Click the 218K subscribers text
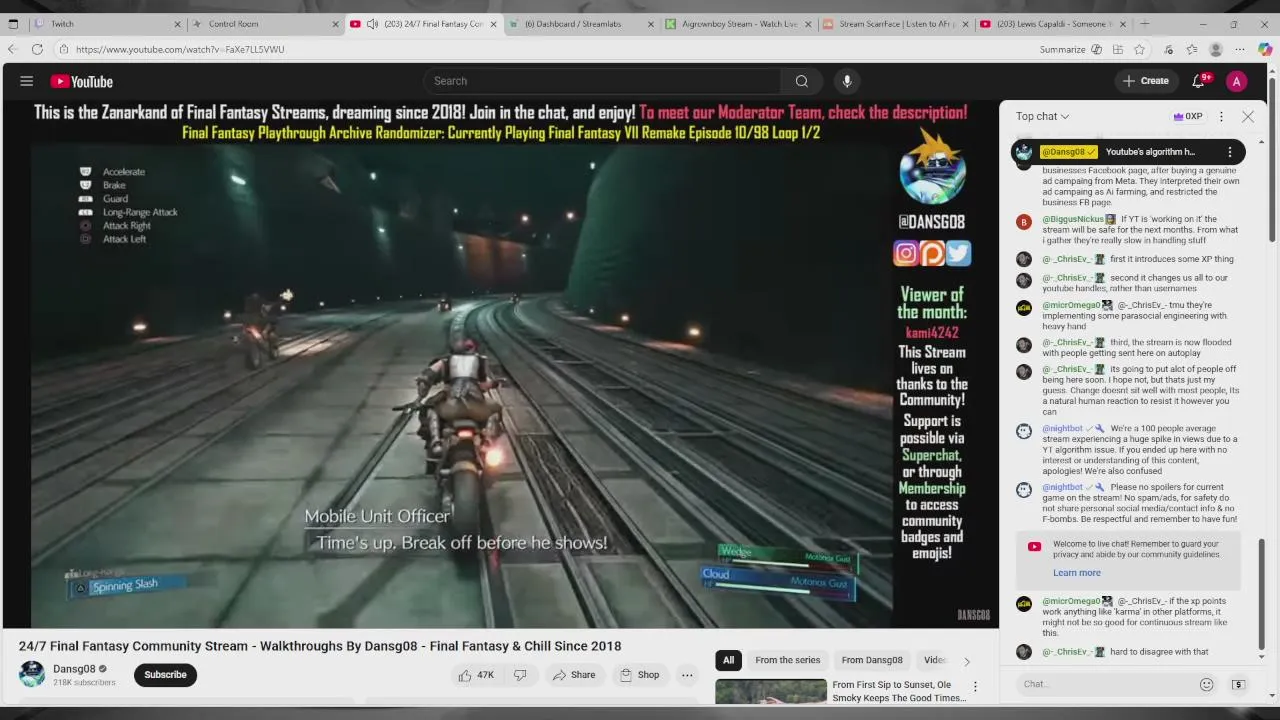 pyautogui.click(x=84, y=683)
